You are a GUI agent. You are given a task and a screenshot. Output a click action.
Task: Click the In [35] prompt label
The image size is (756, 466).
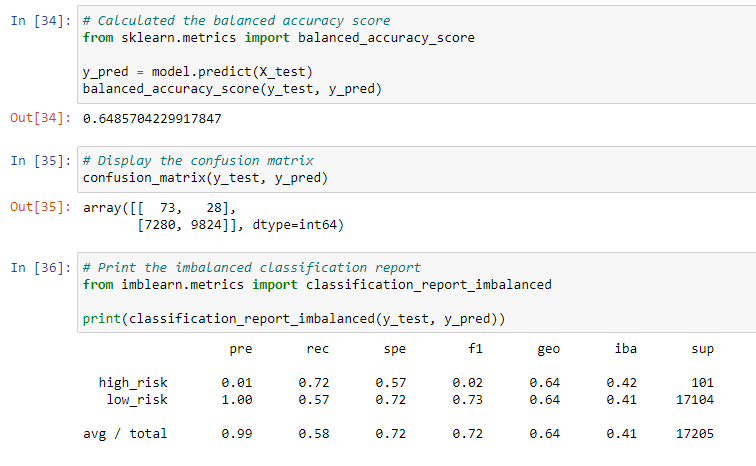click(x=41, y=160)
